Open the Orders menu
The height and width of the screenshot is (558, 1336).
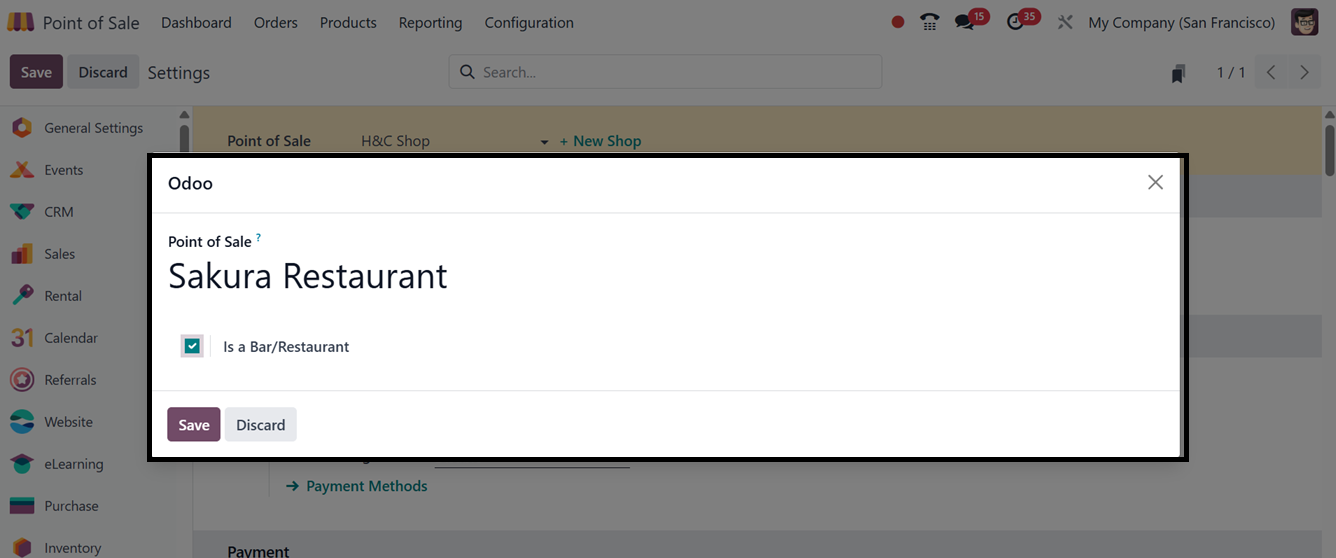[276, 22]
